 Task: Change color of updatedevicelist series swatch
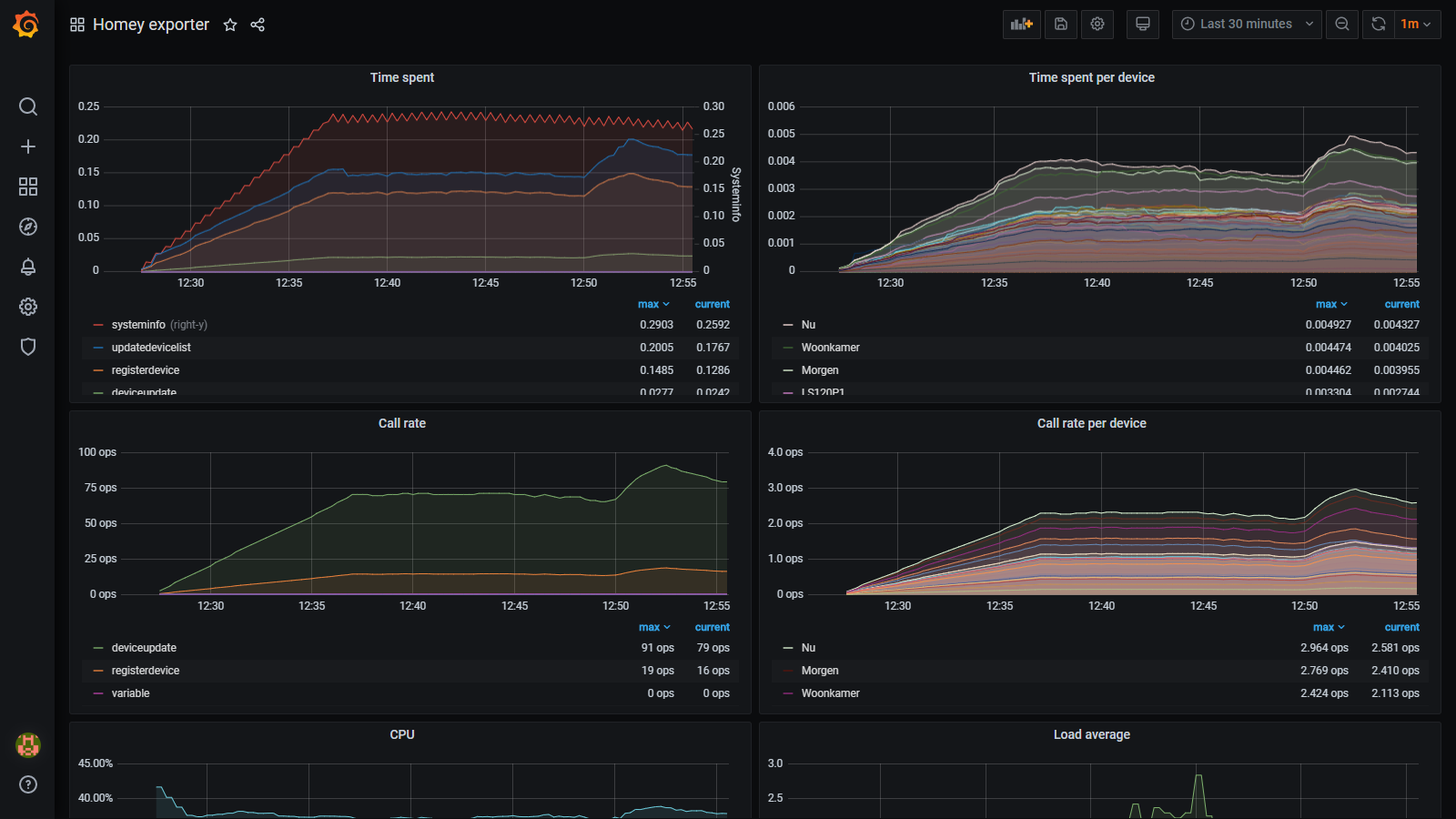pos(98,348)
